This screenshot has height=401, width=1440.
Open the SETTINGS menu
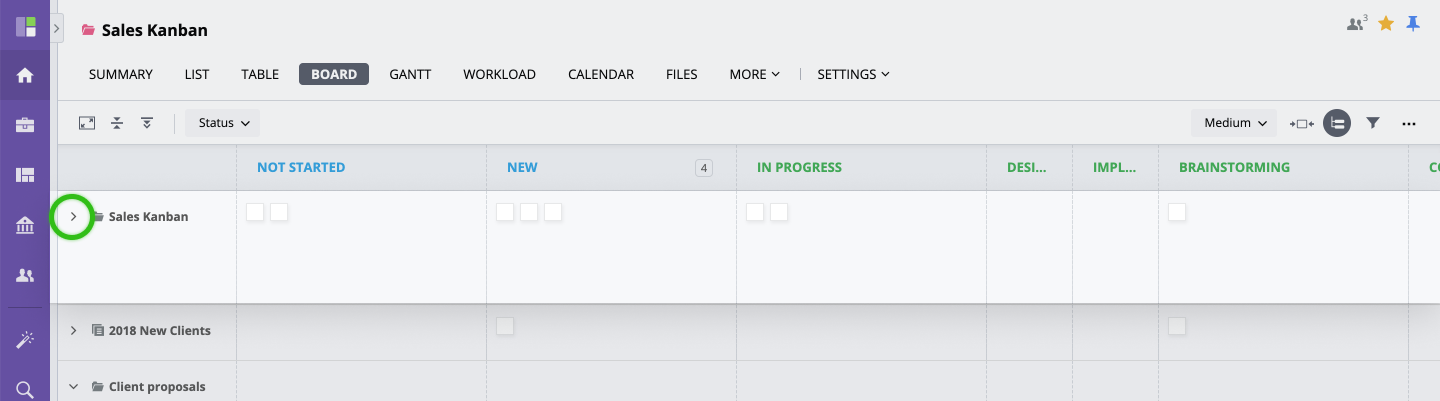pyautogui.click(x=853, y=74)
